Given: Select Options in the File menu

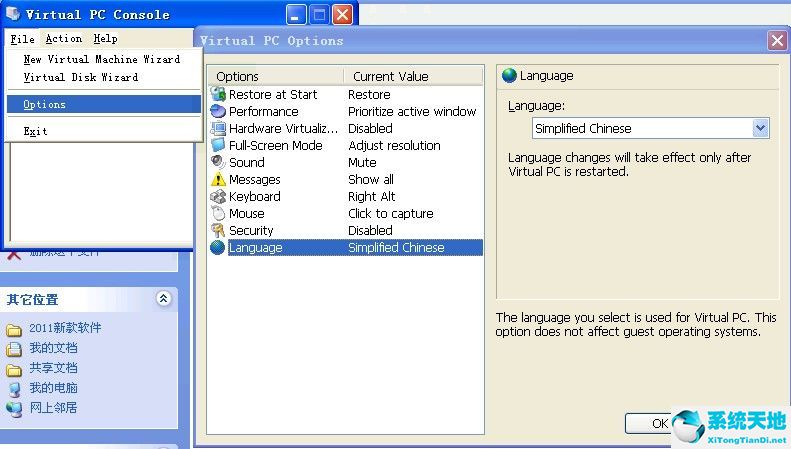Looking at the screenshot, I should [104, 104].
